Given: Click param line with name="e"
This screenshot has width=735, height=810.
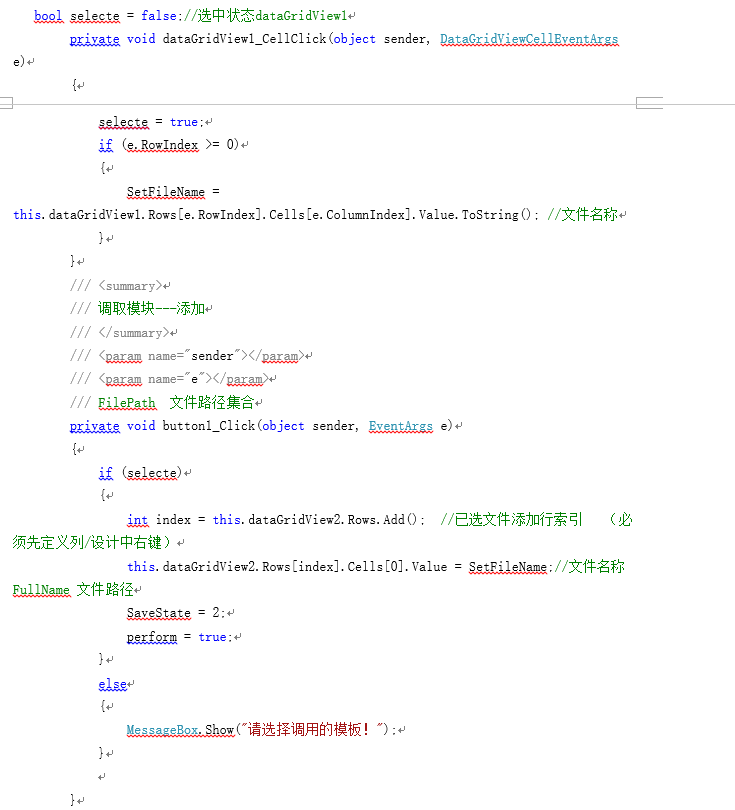Looking at the screenshot, I should click(x=169, y=379).
